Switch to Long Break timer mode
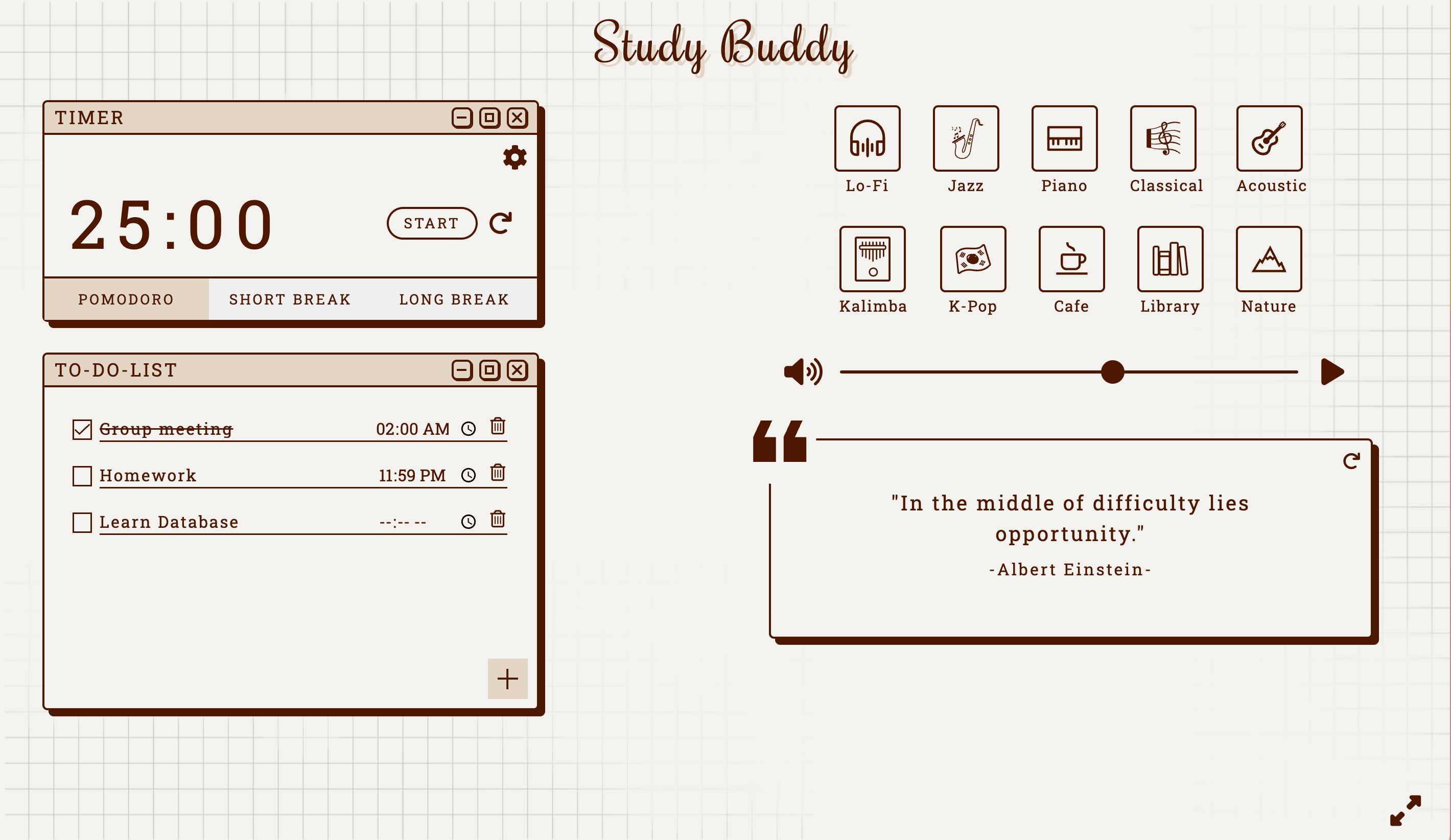 (x=454, y=298)
